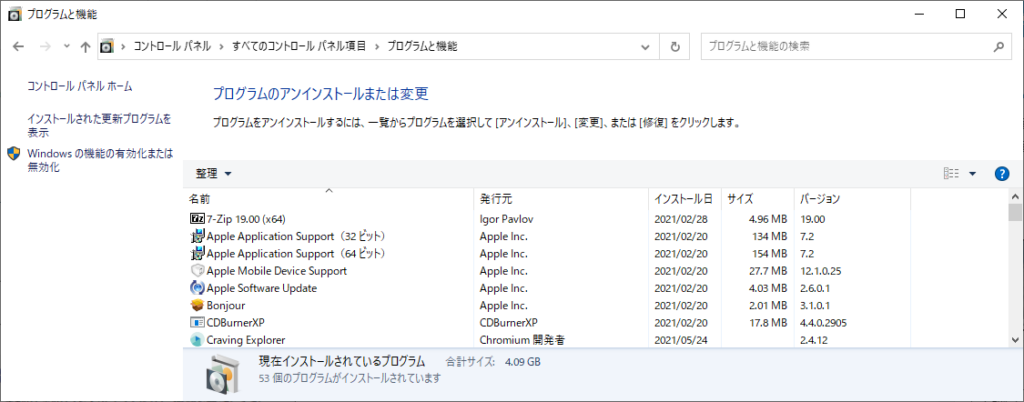
Task: Select Apple Software Update name
Action: 261,288
